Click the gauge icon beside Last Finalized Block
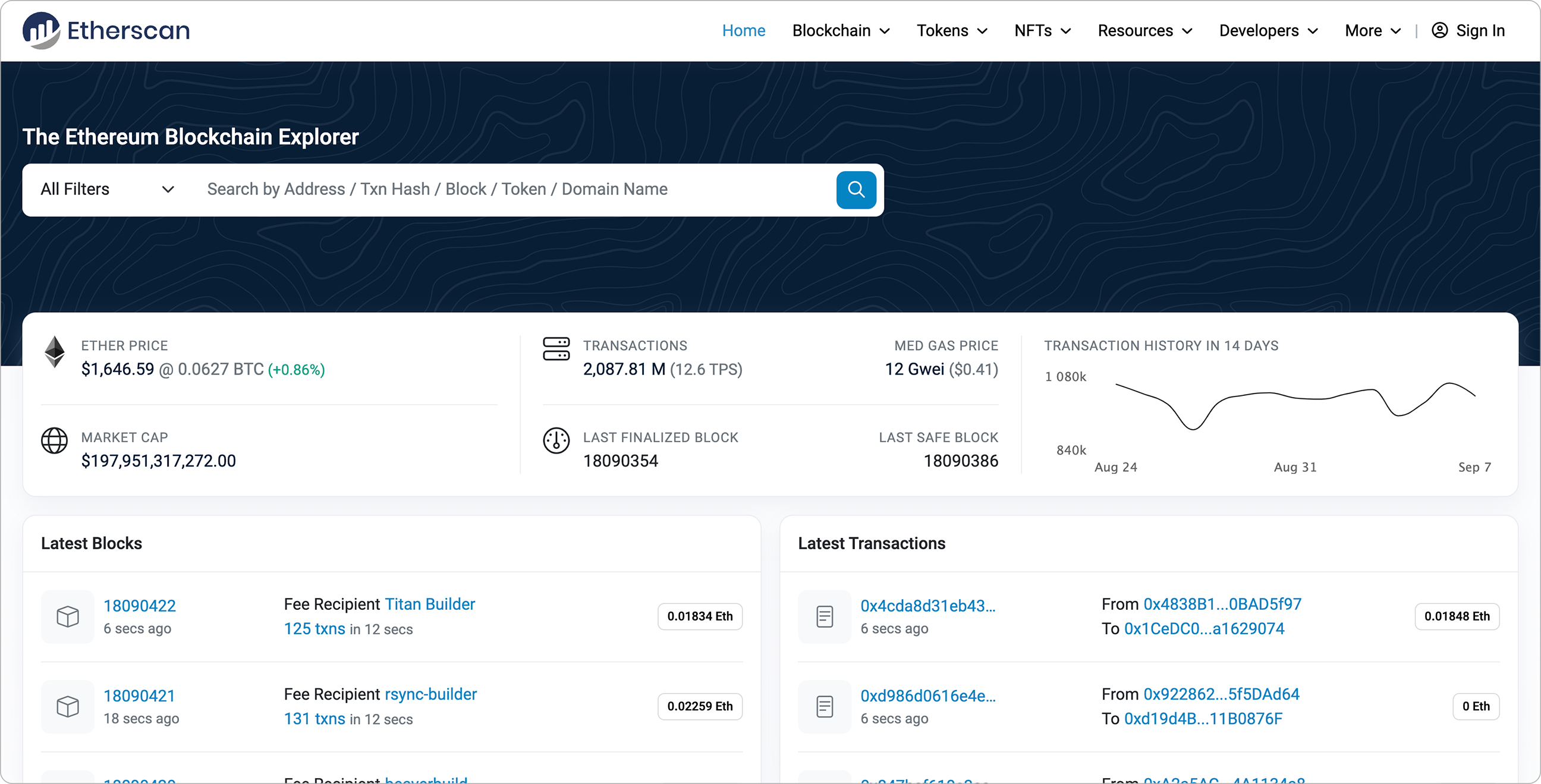1541x784 pixels. pos(556,440)
